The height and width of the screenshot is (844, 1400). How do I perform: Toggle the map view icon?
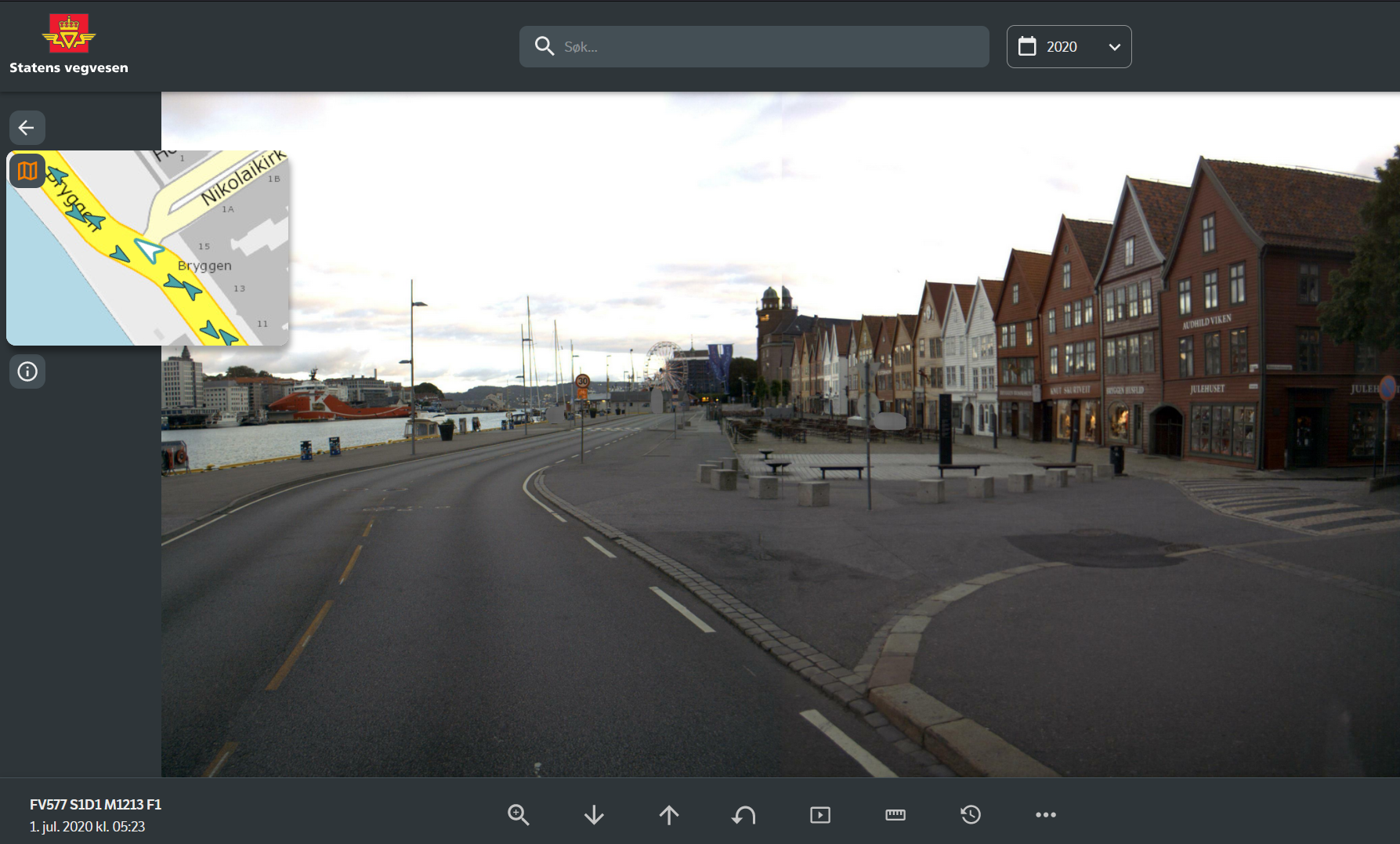[x=27, y=171]
